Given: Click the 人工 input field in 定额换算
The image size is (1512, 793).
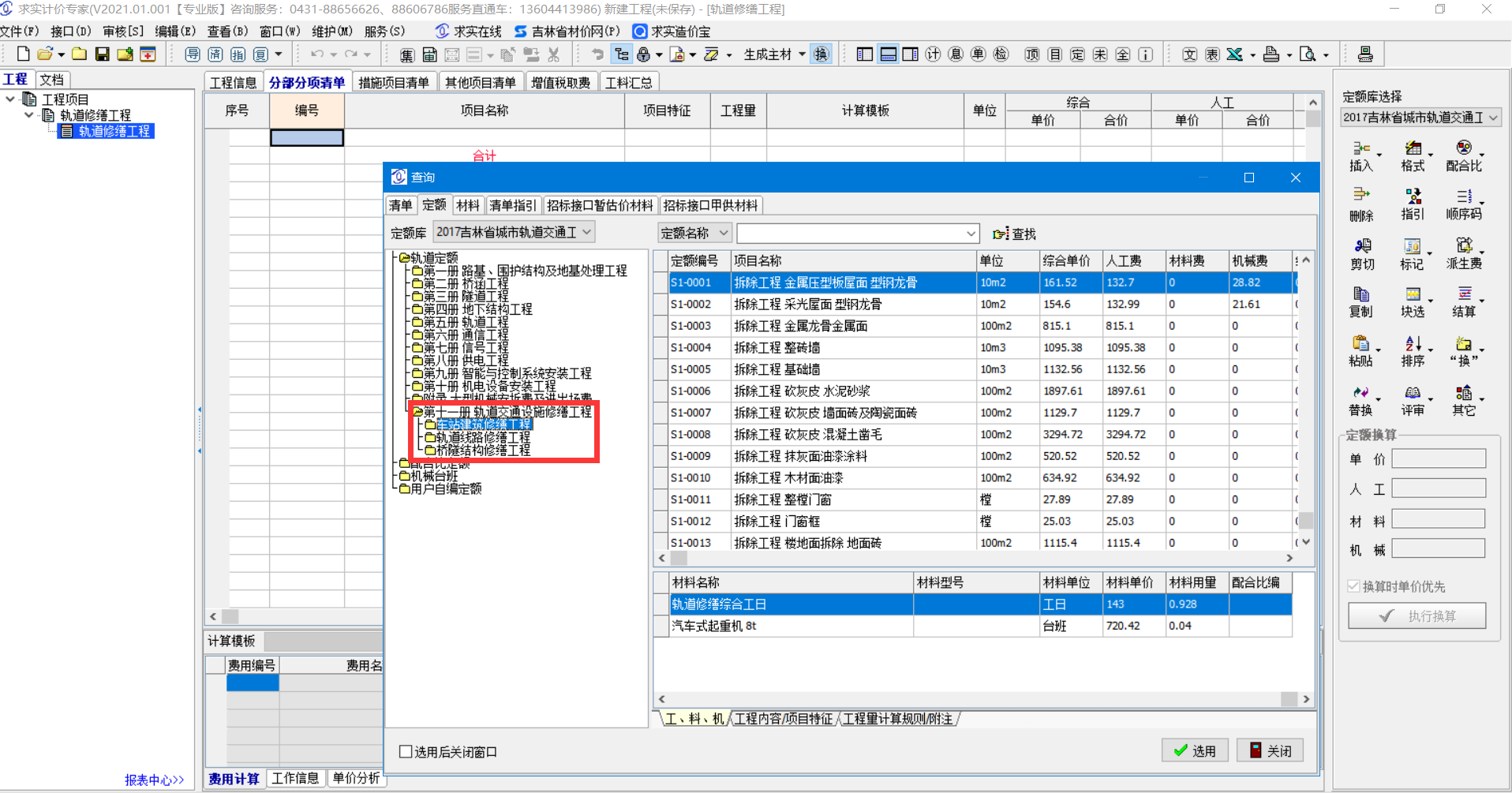Looking at the screenshot, I should click(x=1439, y=488).
